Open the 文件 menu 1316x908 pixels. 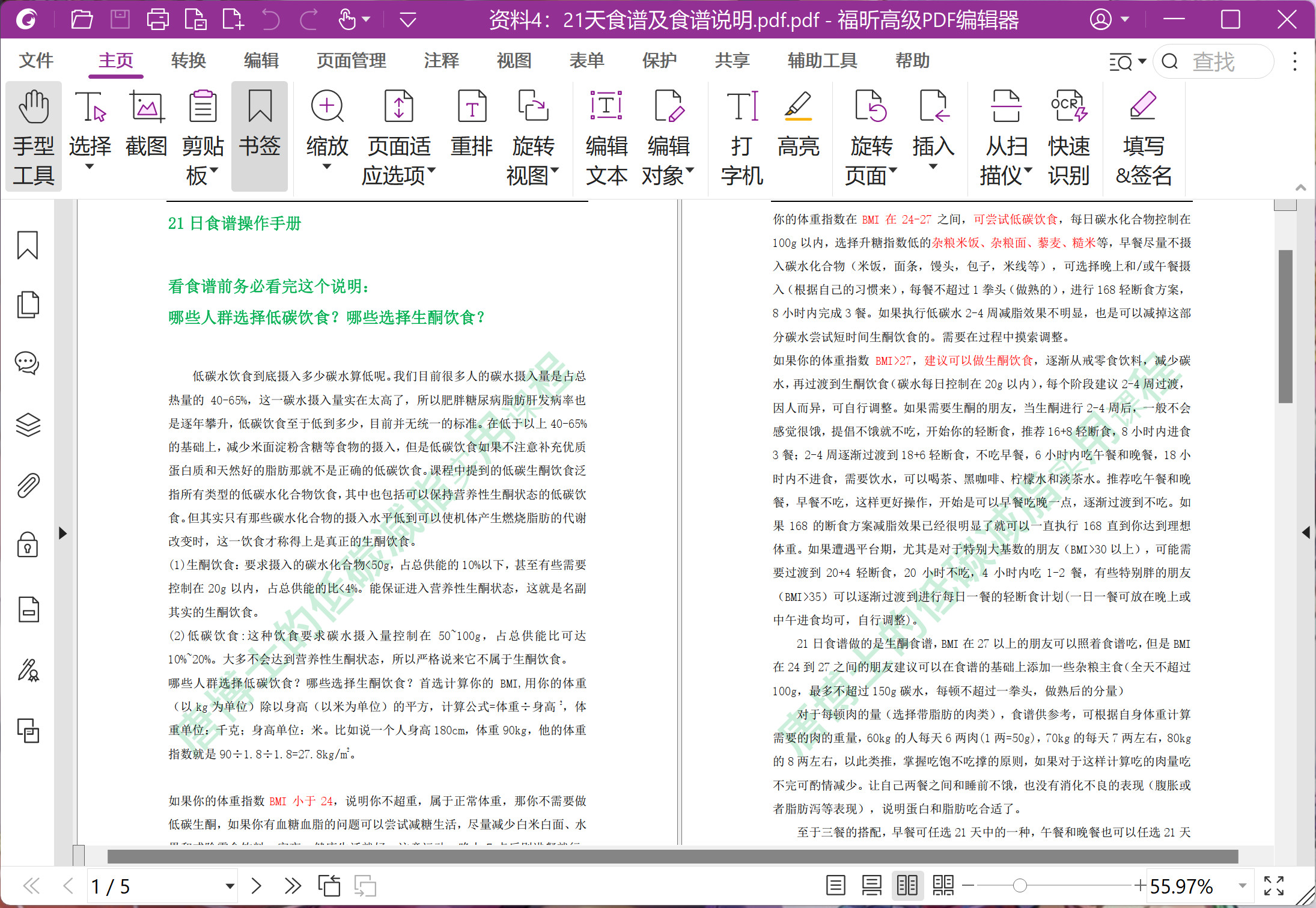pos(36,62)
